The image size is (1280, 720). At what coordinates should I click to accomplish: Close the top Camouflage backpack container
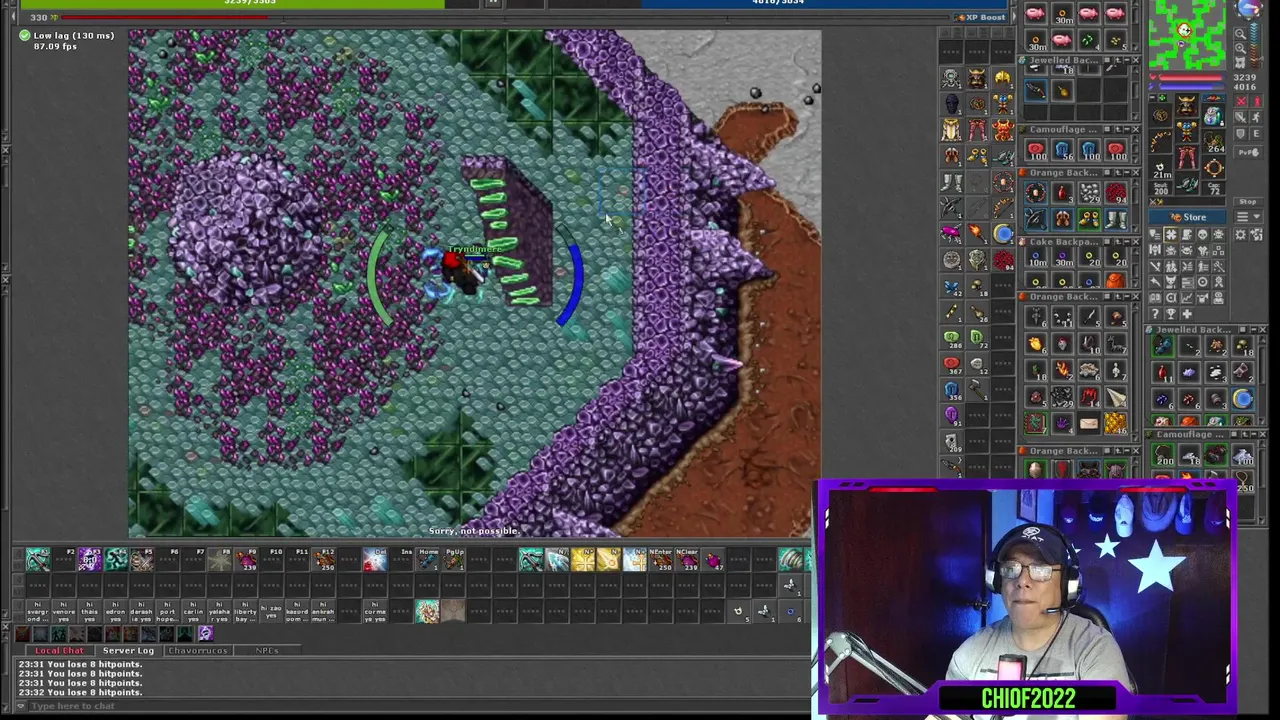pos(1135,129)
